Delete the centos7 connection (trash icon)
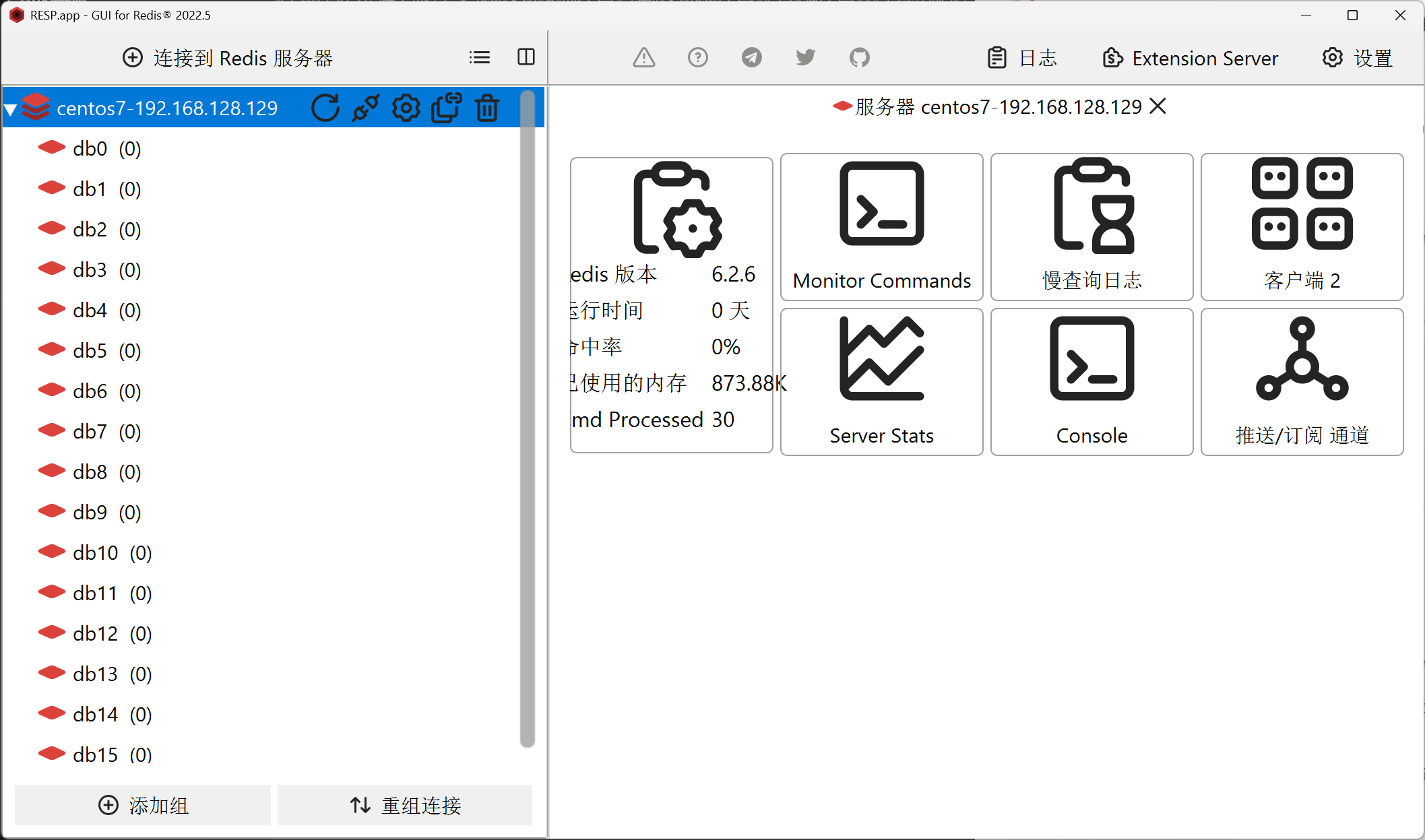 tap(486, 108)
